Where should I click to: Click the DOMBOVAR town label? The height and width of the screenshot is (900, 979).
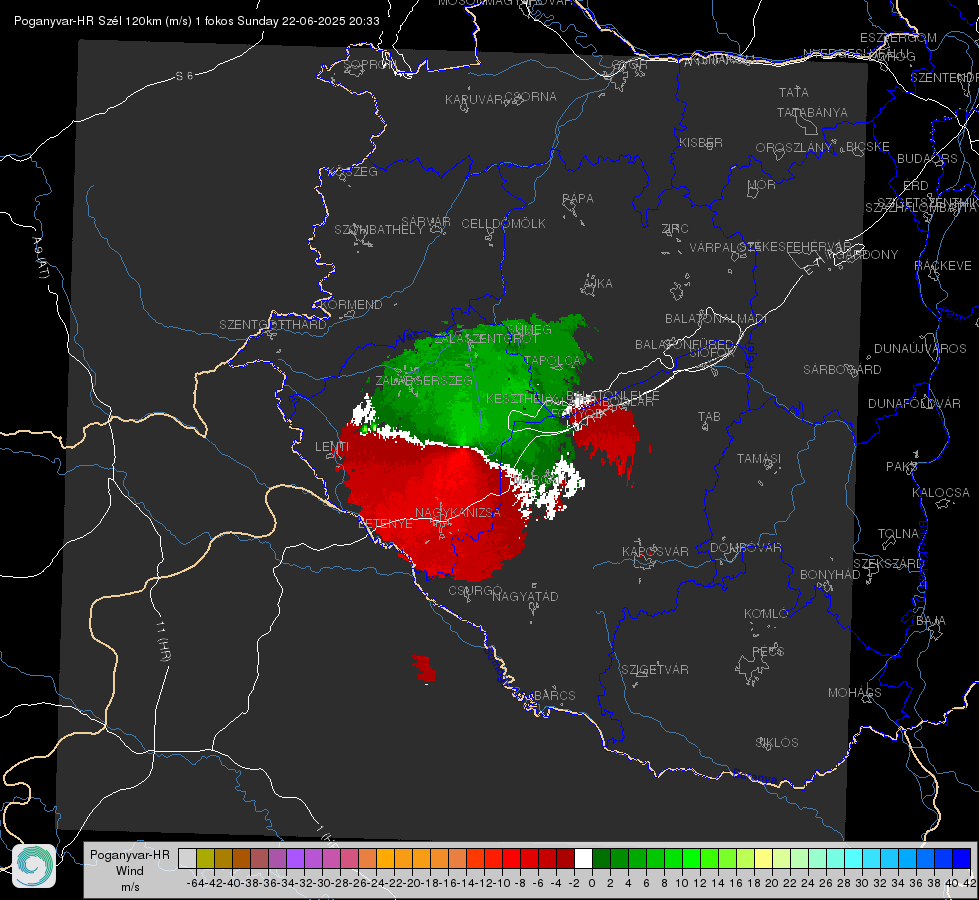pyautogui.click(x=745, y=548)
